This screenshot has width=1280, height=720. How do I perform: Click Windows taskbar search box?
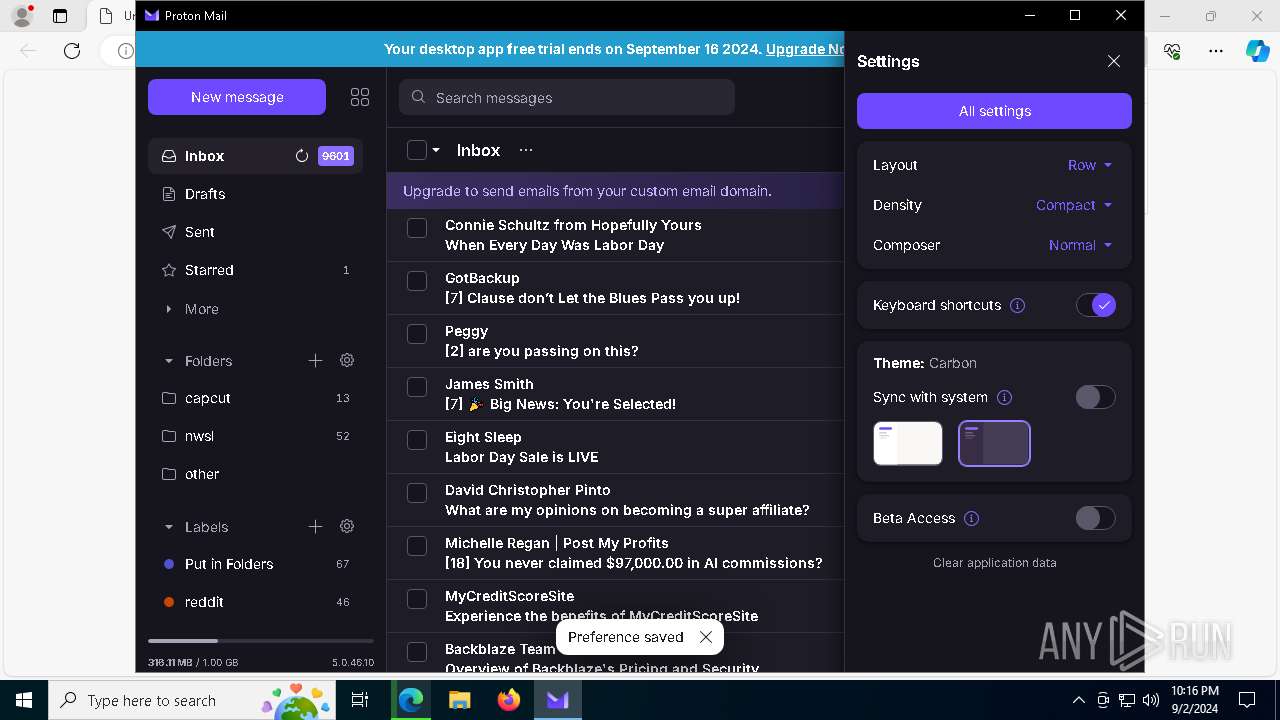(x=192, y=700)
